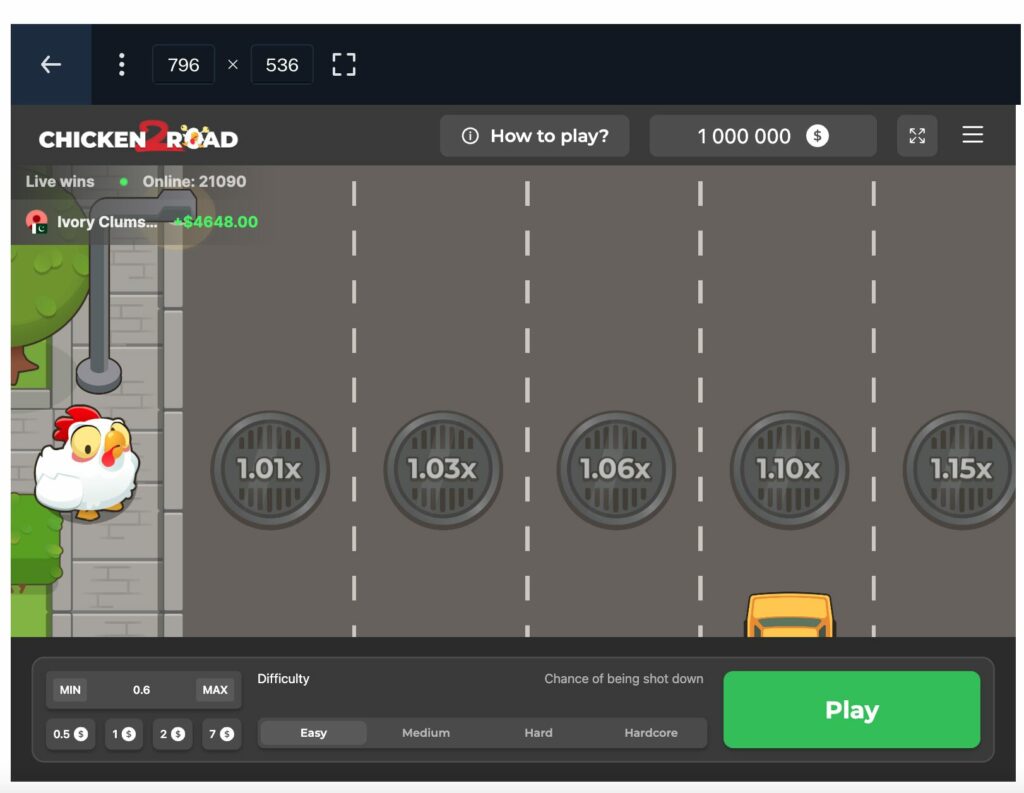Select Hard difficulty
Image resolution: width=1024 pixels, height=793 pixels.
click(538, 733)
